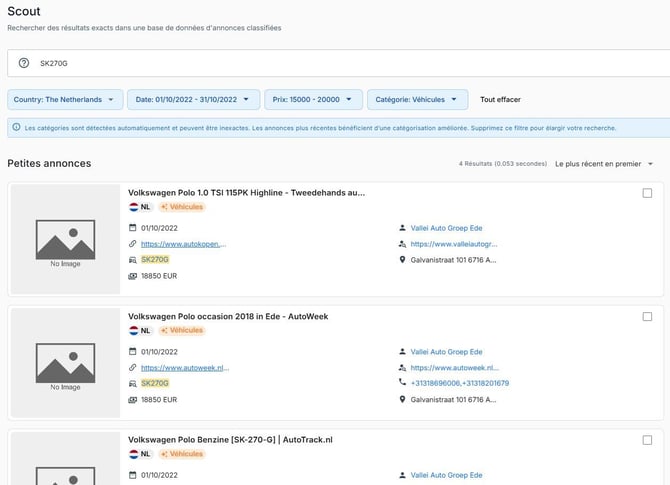Click the help question mark icon in search box
This screenshot has height=485, width=670.
pos(24,63)
